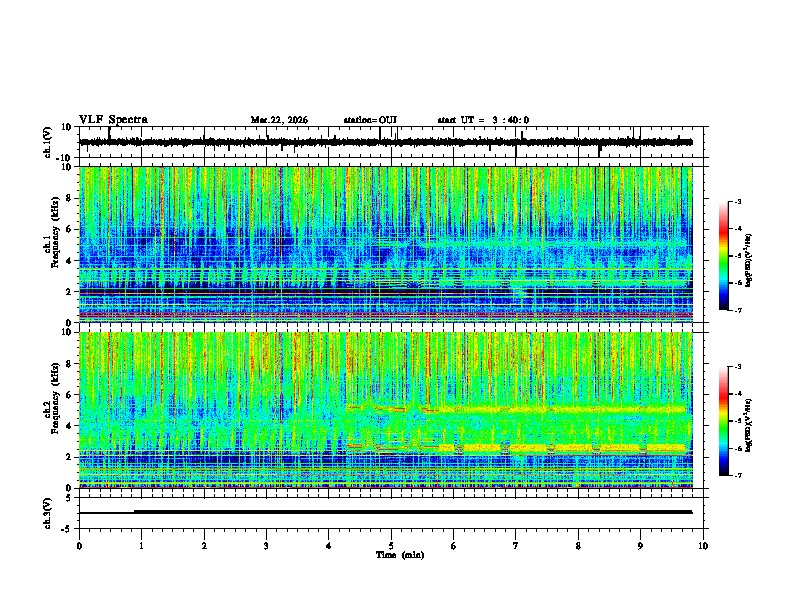Click the 'Time (min)' axis label
Image resolution: width=792 pixels, height=612 pixels.
click(x=400, y=555)
